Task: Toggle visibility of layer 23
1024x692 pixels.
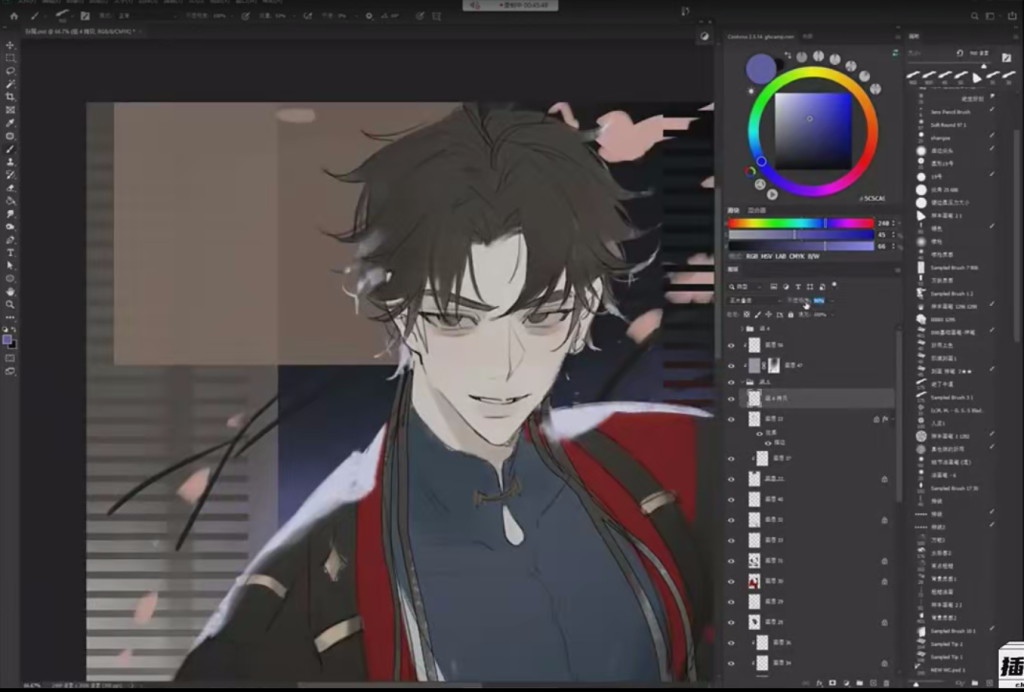Action: 731,419
